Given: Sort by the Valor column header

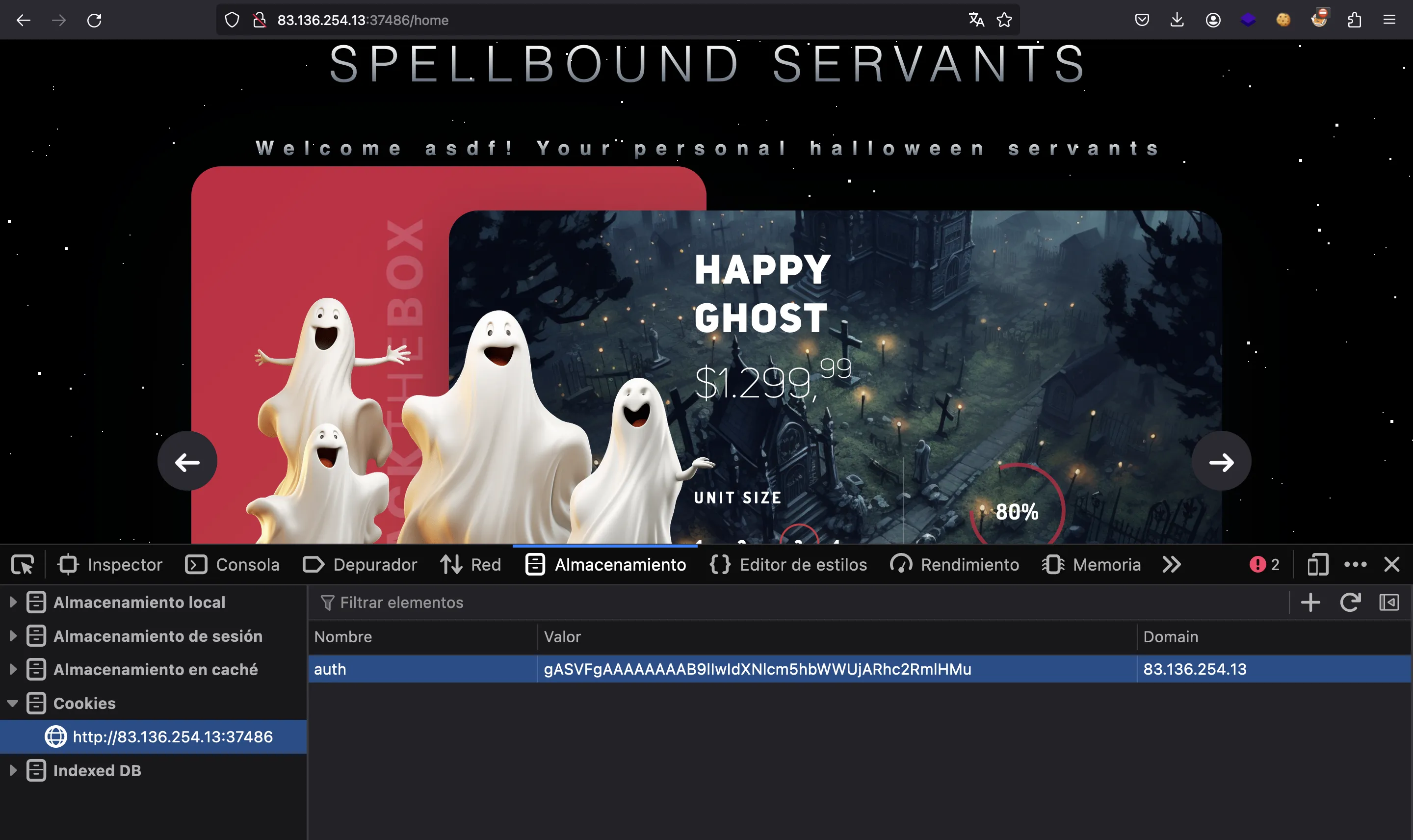Looking at the screenshot, I should (837, 637).
